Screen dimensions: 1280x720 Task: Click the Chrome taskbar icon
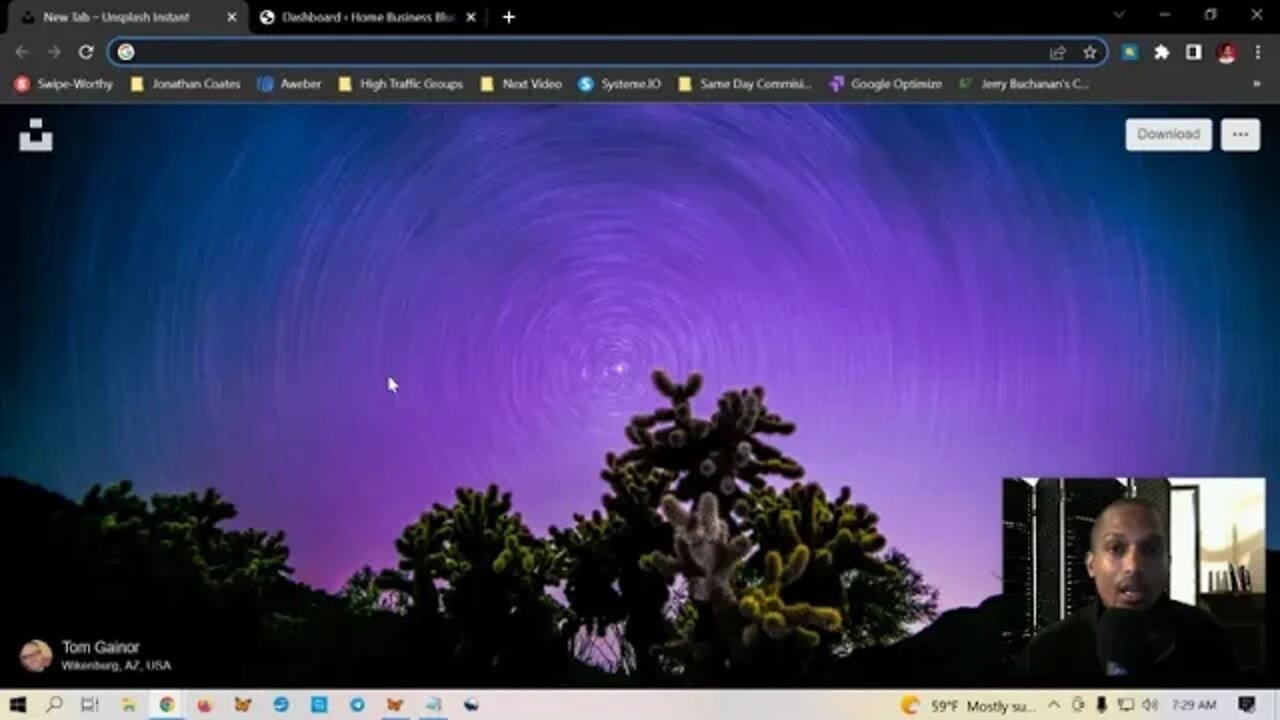pos(166,705)
